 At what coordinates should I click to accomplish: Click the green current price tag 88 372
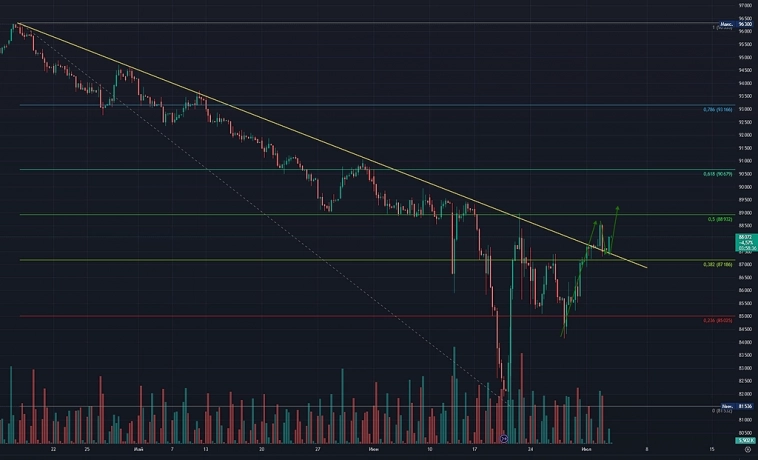tap(744, 237)
